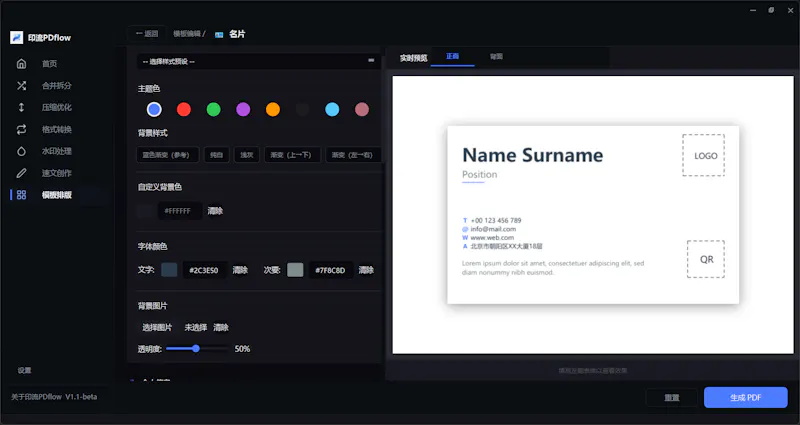Switch to the 正面 front tab
The height and width of the screenshot is (425, 800).
click(x=453, y=57)
